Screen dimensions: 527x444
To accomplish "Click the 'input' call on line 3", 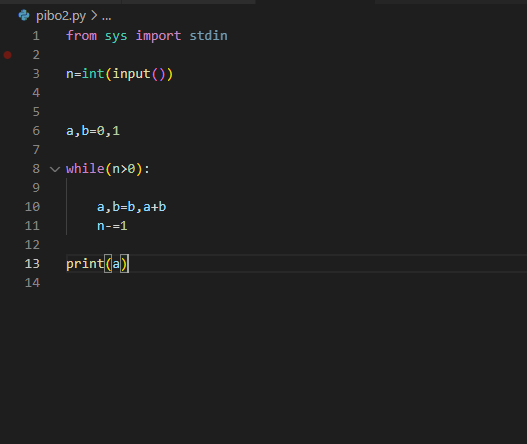I will click(131, 74).
